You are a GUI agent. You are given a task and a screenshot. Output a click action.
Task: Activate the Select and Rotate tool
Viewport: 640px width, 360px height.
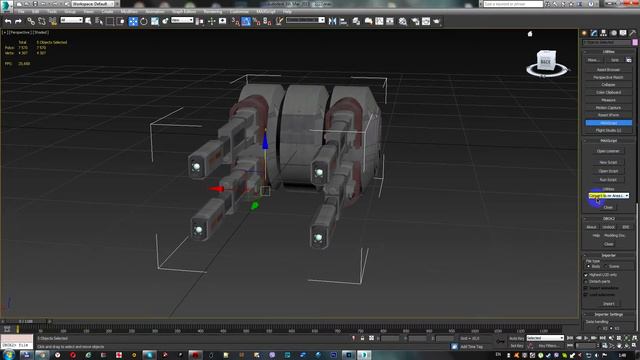click(144, 21)
